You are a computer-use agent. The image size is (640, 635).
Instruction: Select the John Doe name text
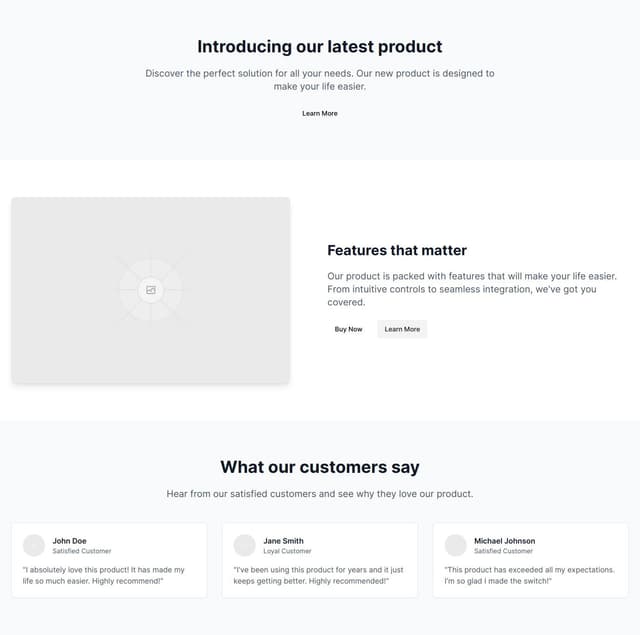(x=69, y=541)
